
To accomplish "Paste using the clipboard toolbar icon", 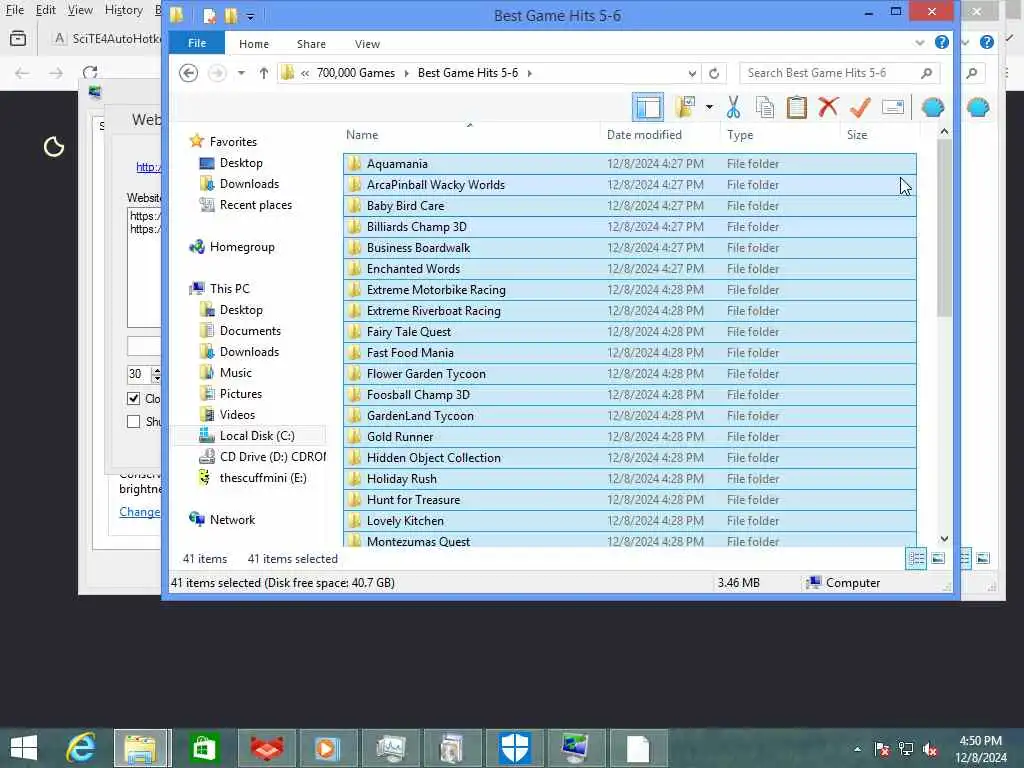I will (x=796, y=107).
